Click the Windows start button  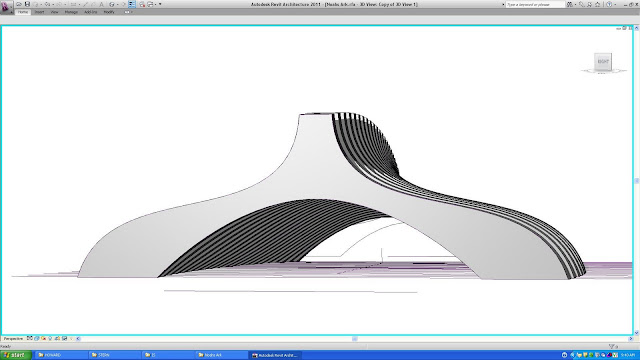click(x=16, y=355)
